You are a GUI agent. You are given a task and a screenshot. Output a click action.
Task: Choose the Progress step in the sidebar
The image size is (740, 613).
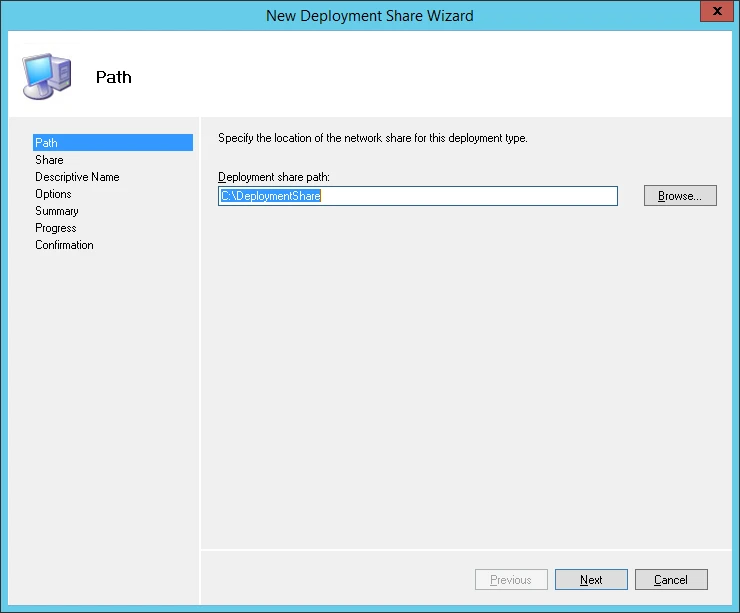[56, 228]
